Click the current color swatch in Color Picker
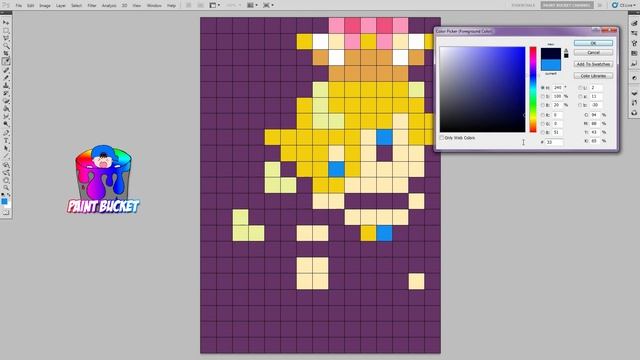This screenshot has width=640, height=360. (551, 65)
